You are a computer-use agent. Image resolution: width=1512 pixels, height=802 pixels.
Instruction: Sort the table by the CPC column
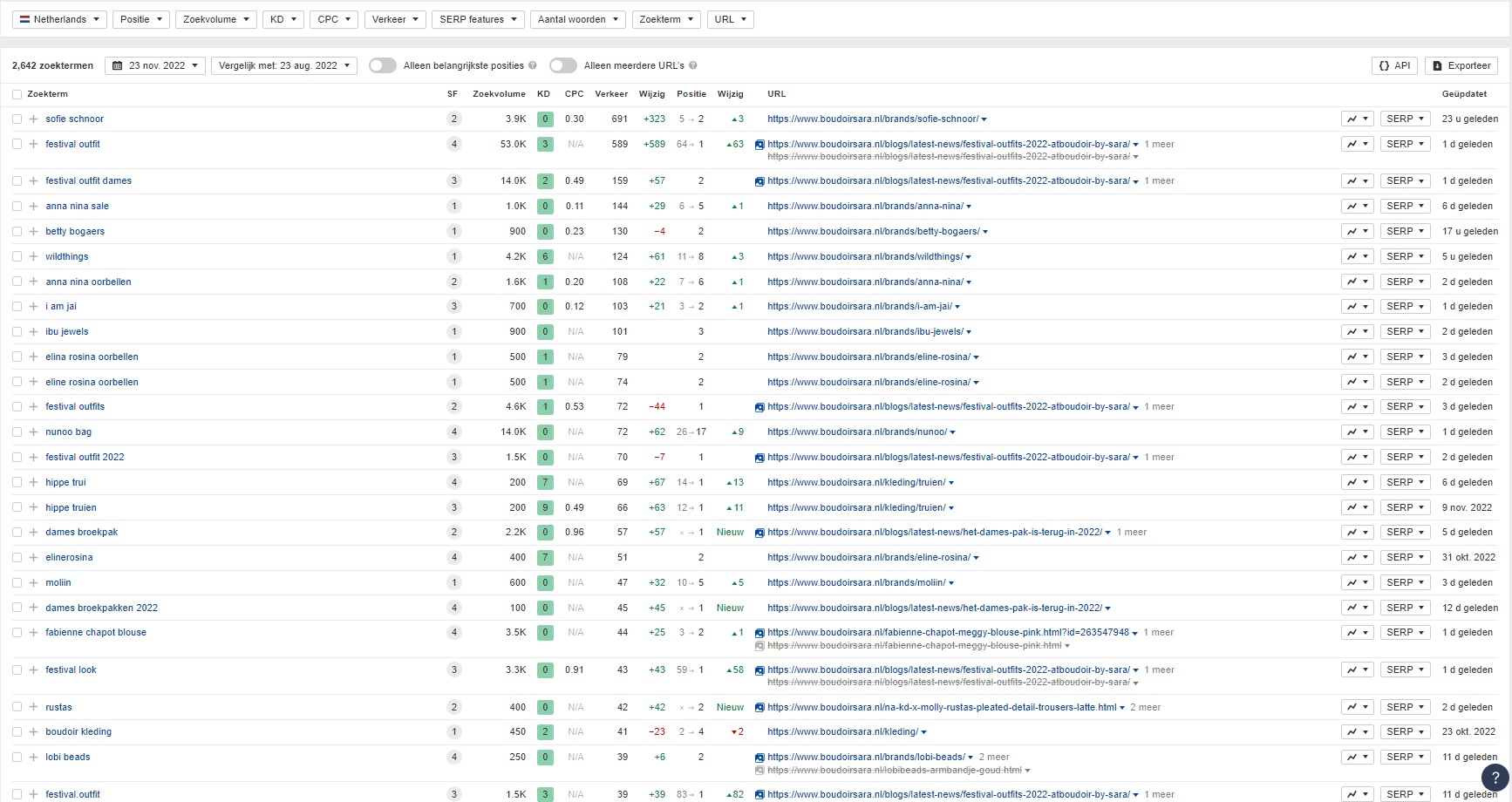point(574,94)
